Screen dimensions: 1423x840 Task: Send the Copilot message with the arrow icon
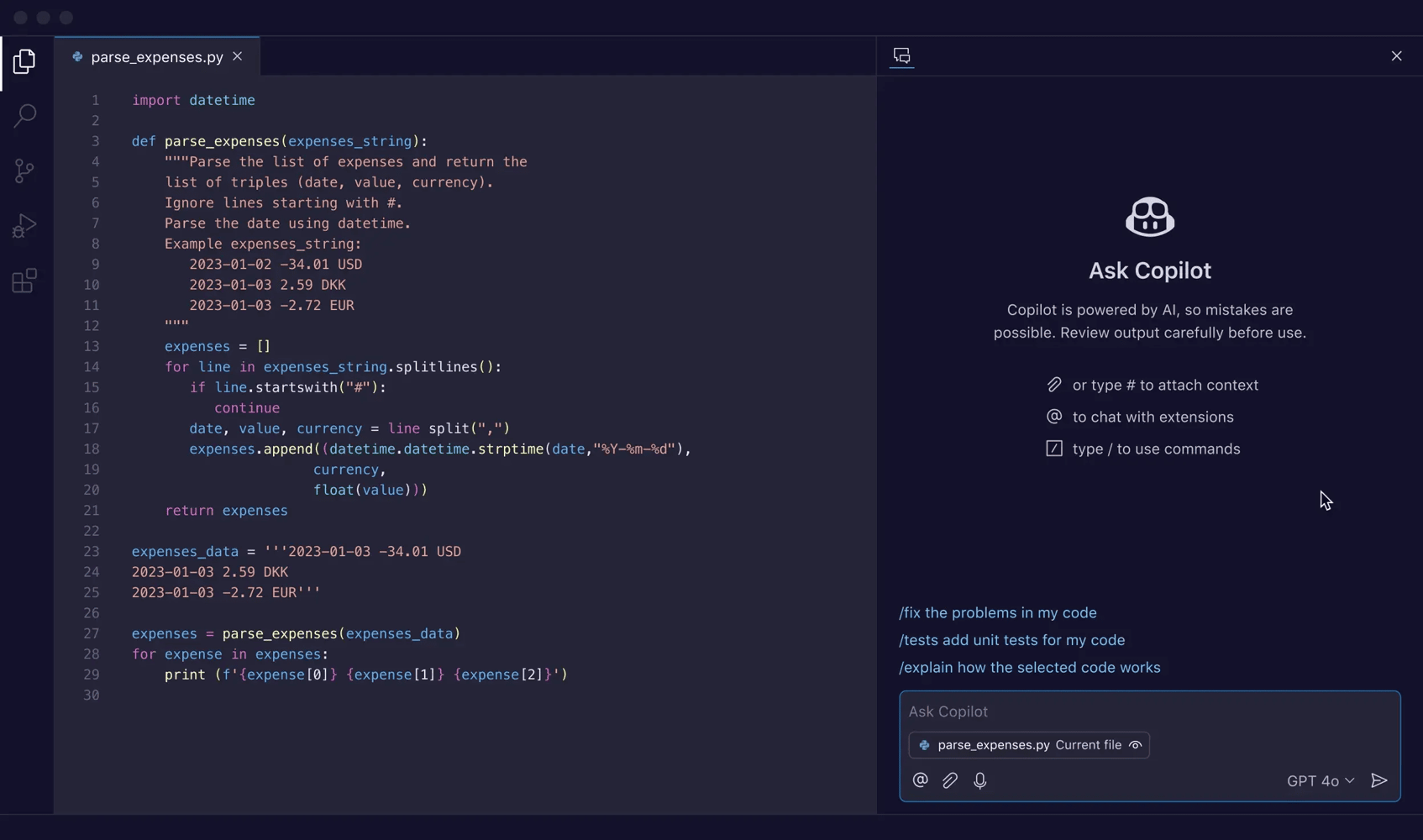click(x=1378, y=780)
